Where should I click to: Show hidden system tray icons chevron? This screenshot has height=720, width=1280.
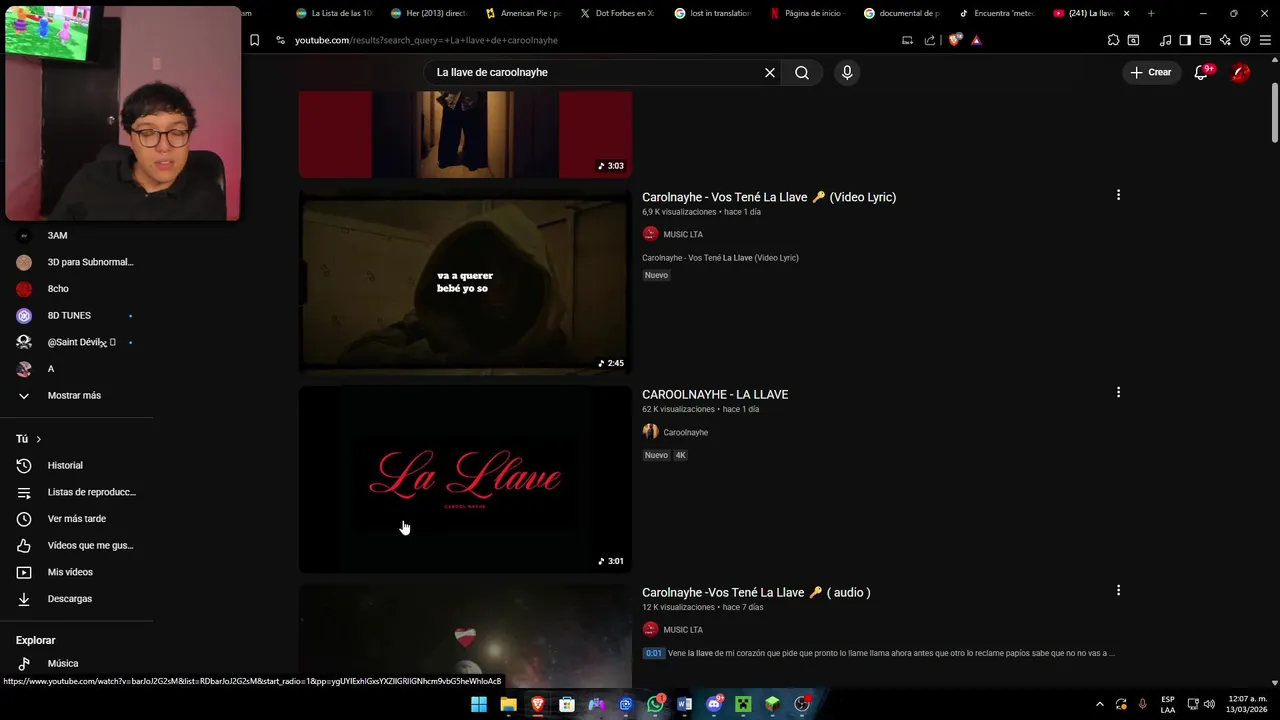pos(1100,704)
